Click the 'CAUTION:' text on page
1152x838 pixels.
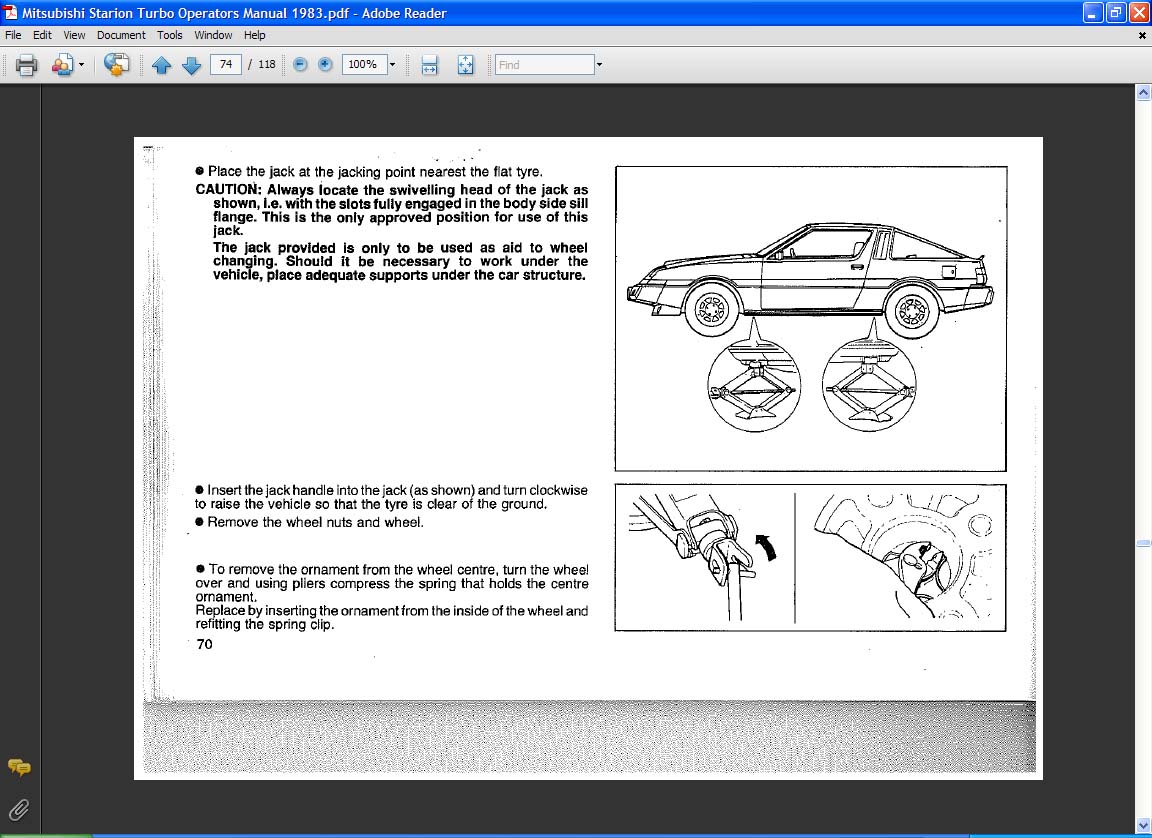228,189
